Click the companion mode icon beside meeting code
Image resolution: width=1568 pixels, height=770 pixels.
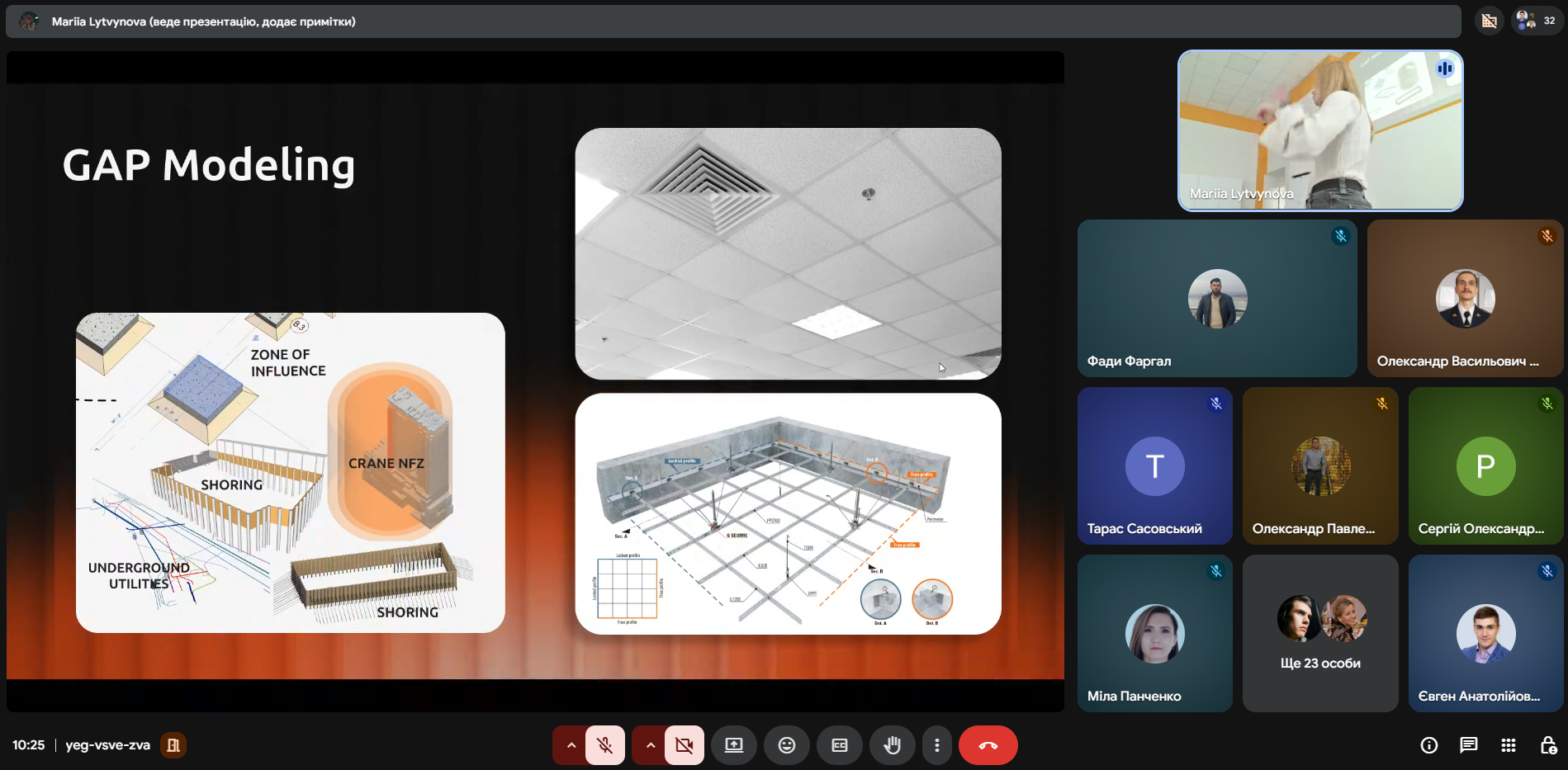[173, 745]
